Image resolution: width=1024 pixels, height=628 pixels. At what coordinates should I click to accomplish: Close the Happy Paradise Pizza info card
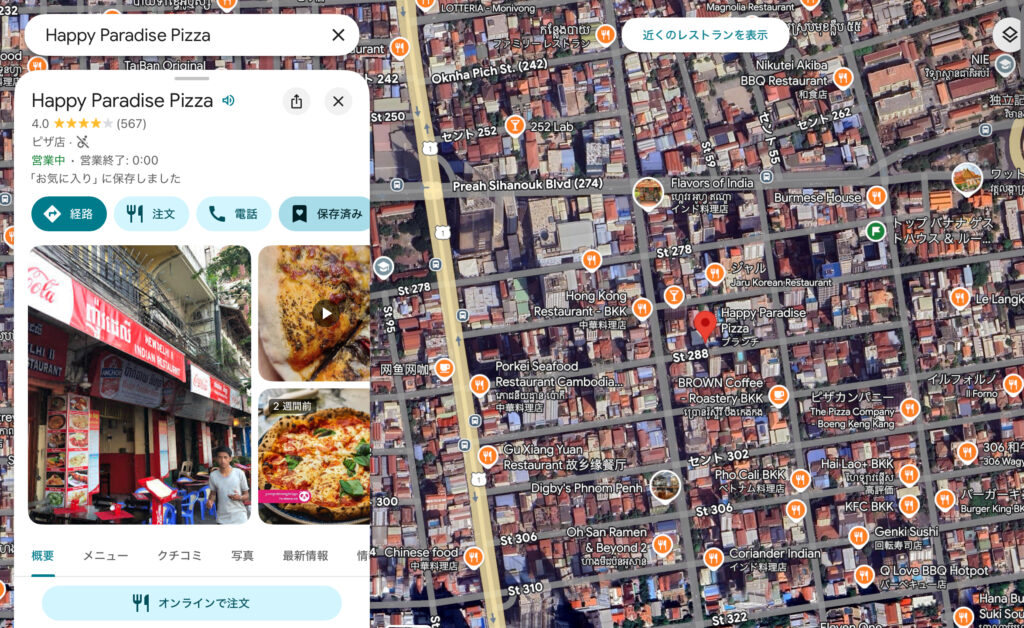(338, 101)
